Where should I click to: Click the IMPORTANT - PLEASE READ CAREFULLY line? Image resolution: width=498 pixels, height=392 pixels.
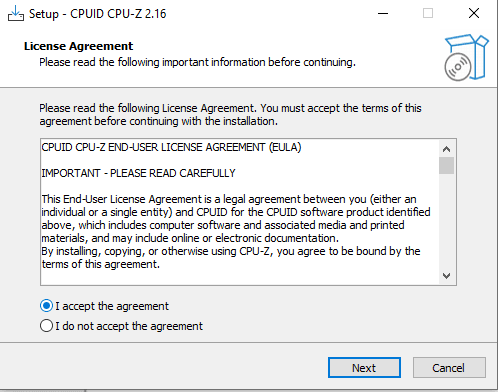click(x=138, y=173)
